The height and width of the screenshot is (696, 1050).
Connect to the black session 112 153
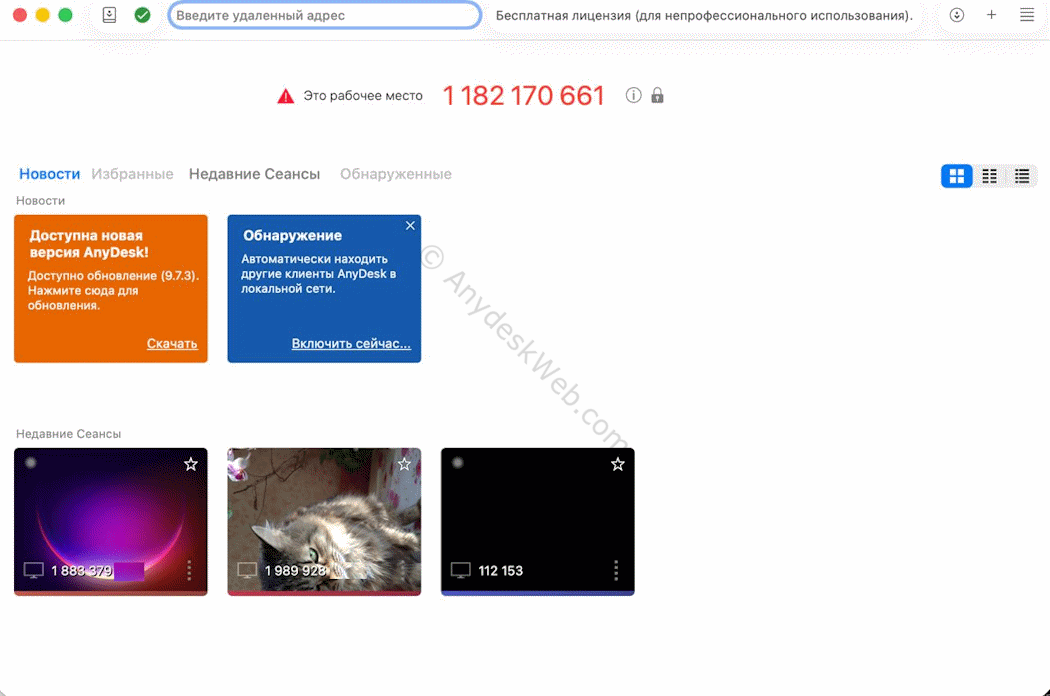[538, 522]
